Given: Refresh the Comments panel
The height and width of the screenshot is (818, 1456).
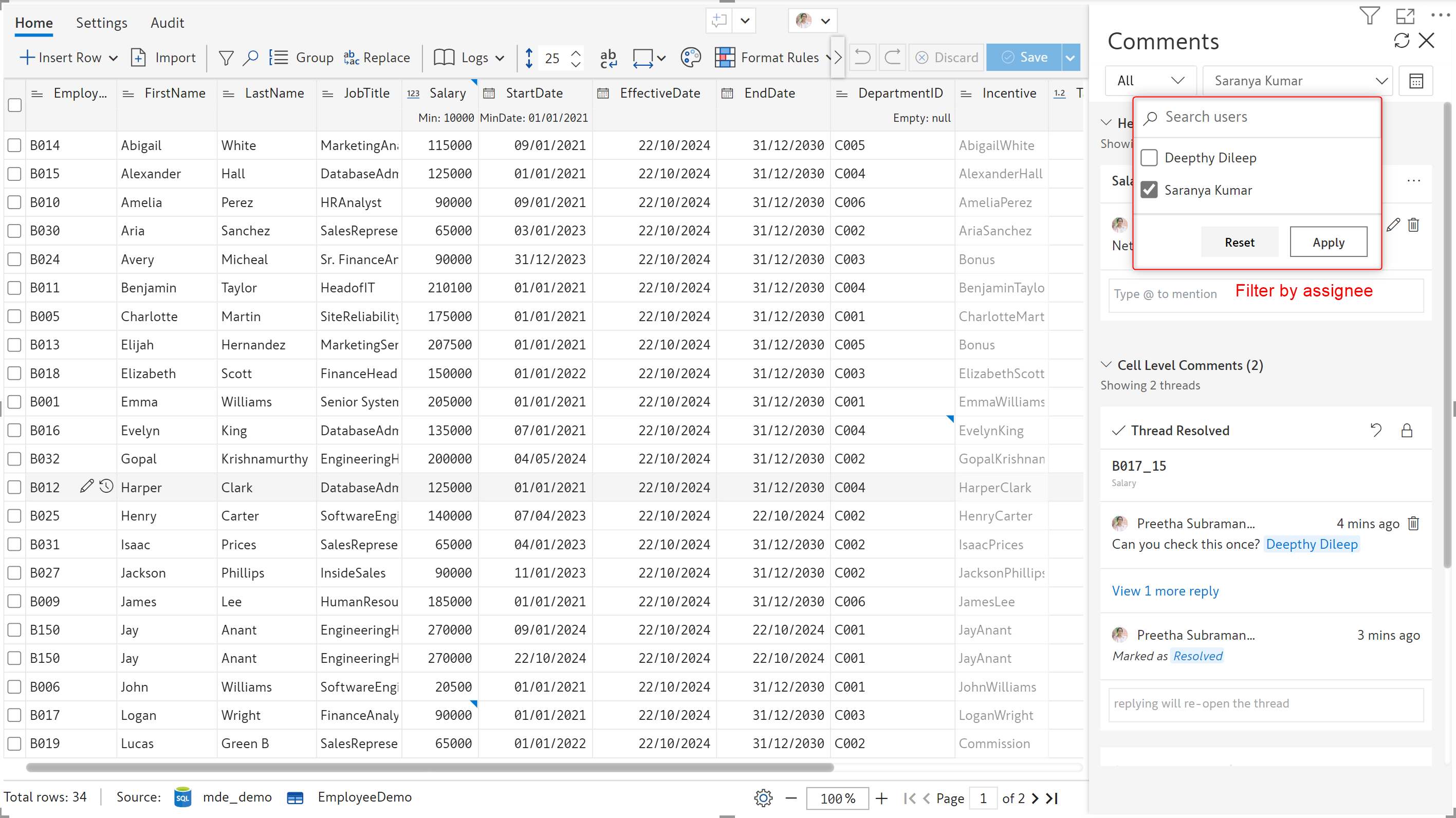Looking at the screenshot, I should tap(1401, 41).
